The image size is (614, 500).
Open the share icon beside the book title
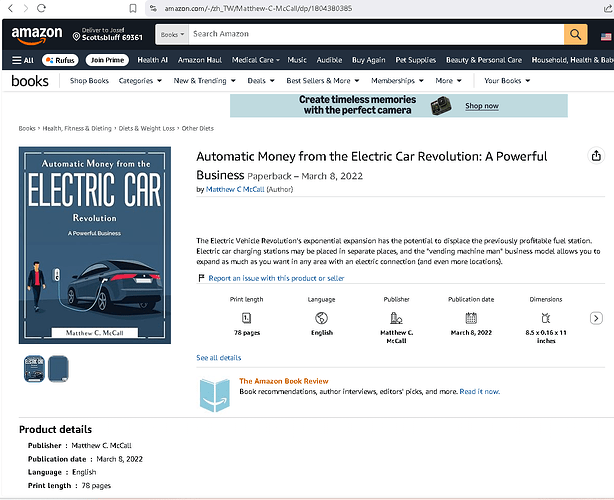pyautogui.click(x=596, y=156)
